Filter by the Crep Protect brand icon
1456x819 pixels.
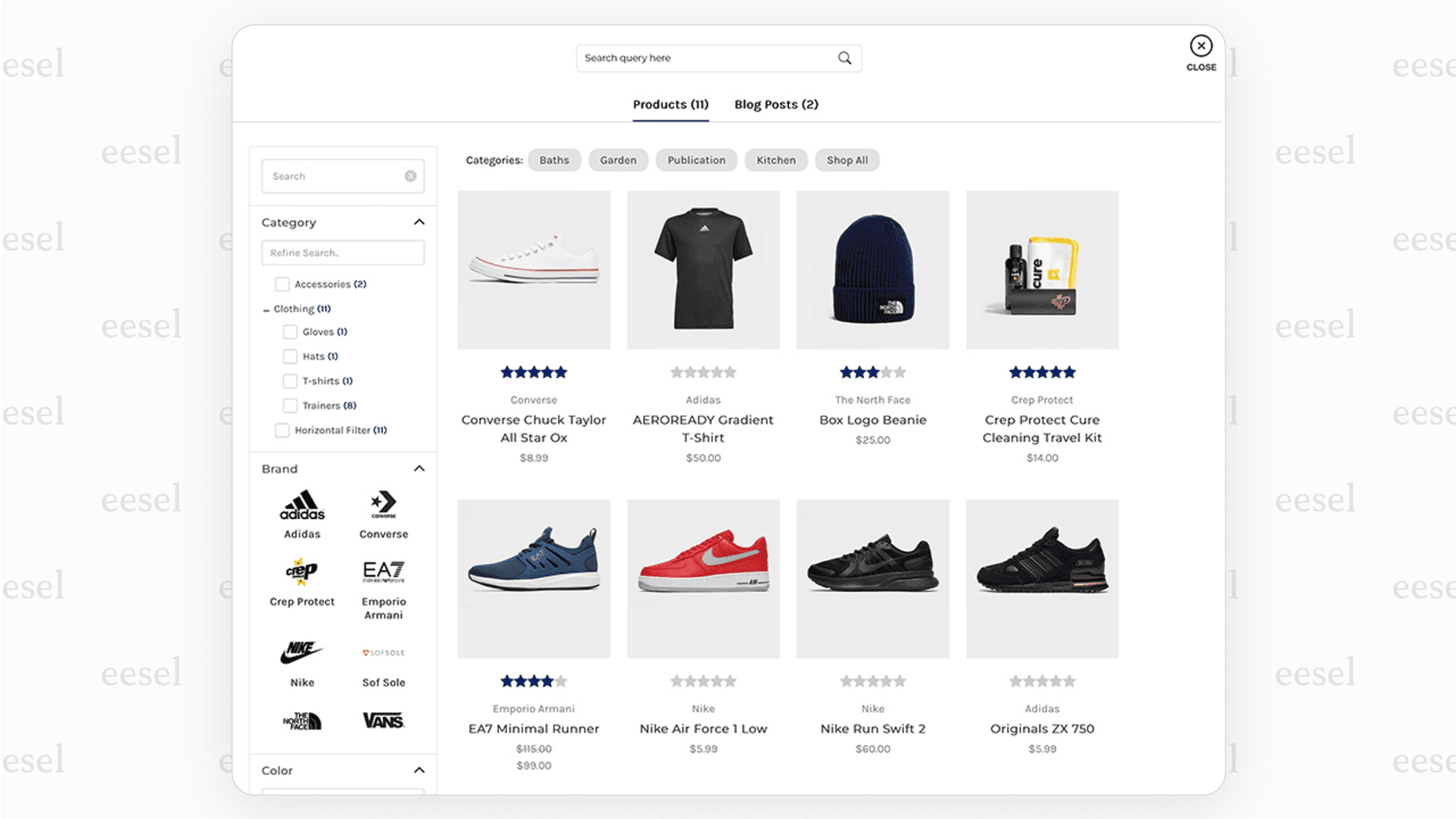click(299, 573)
